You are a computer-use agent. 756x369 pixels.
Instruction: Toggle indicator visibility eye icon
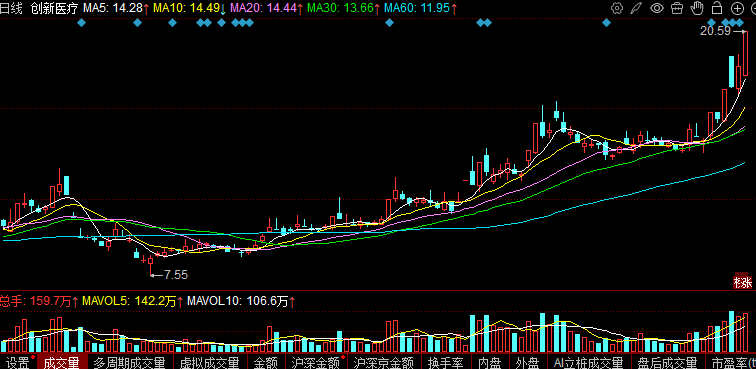pyautogui.click(x=657, y=8)
